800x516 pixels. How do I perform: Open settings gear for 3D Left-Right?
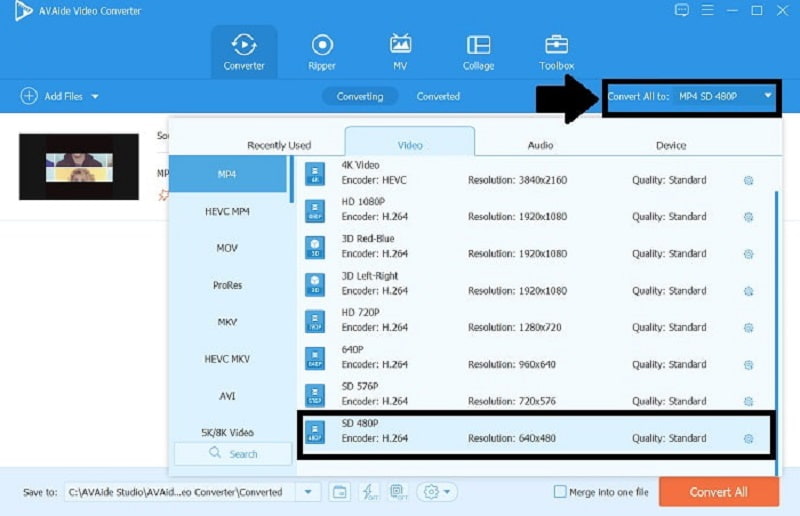pos(748,291)
